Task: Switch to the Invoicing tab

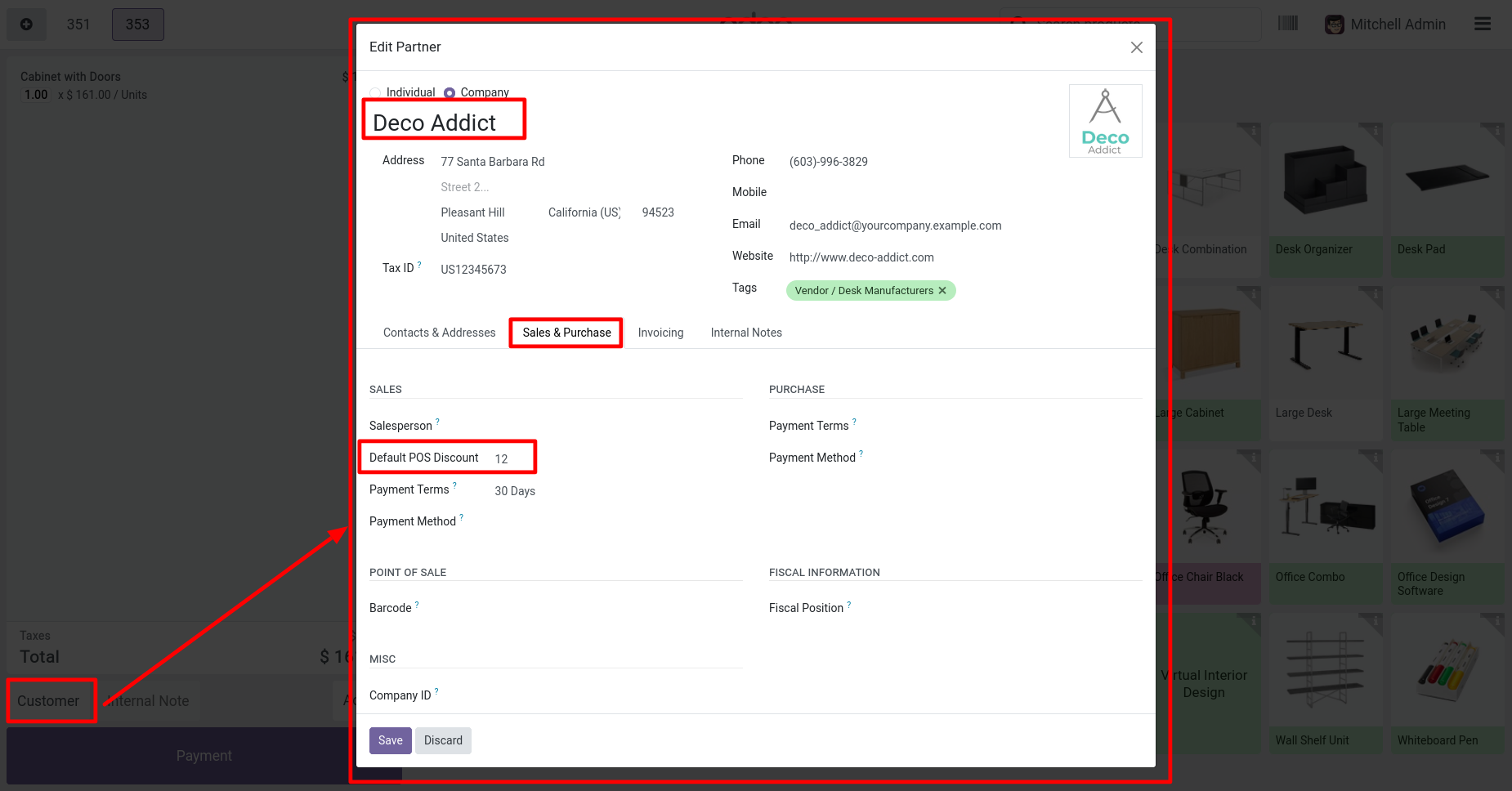Action: coord(660,333)
